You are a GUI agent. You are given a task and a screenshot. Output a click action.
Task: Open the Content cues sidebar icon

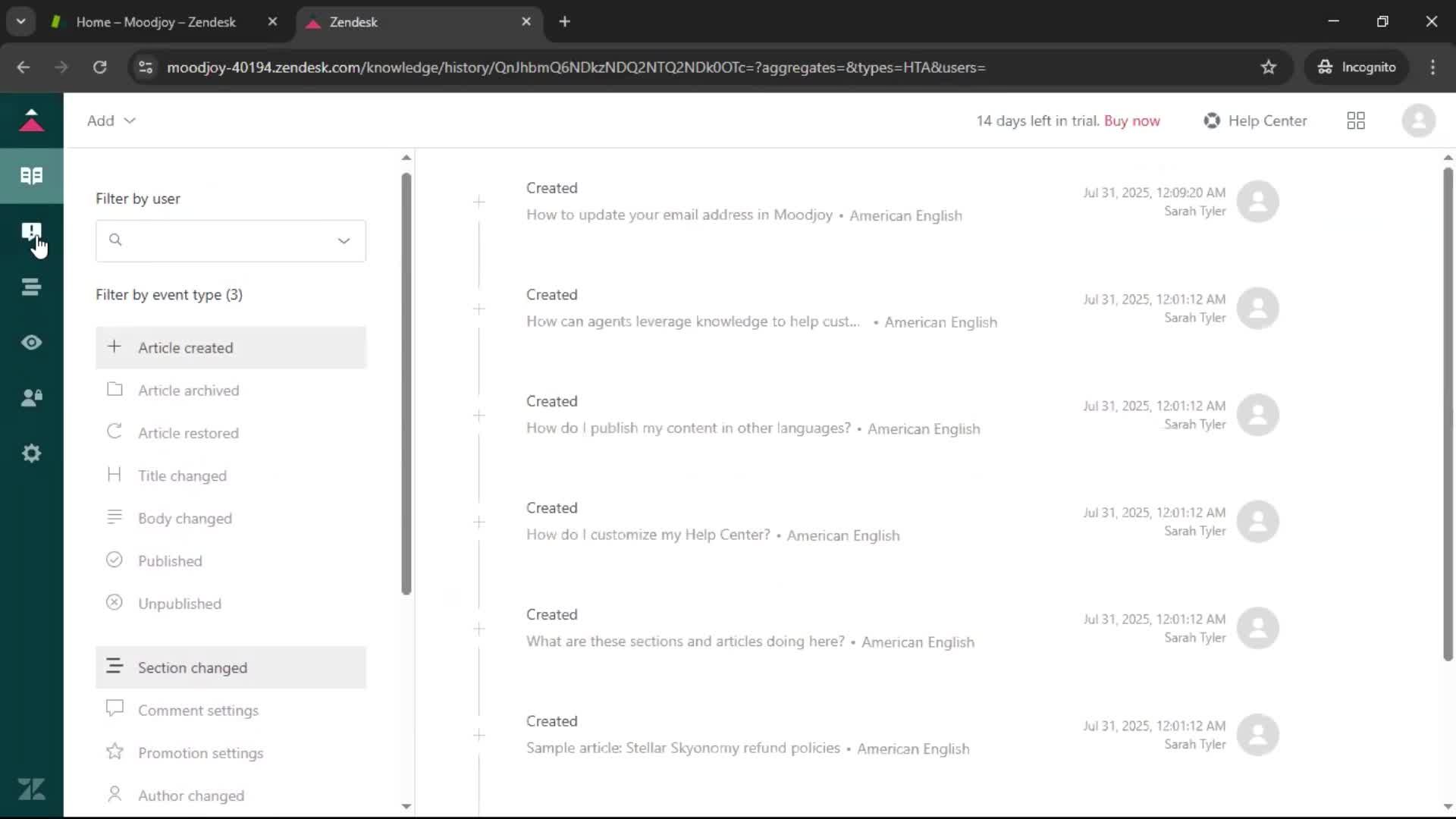point(31,231)
